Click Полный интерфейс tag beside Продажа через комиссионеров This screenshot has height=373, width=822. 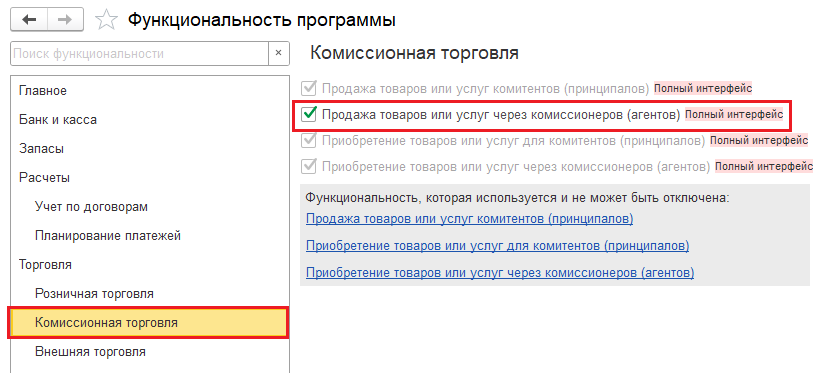pos(734,114)
